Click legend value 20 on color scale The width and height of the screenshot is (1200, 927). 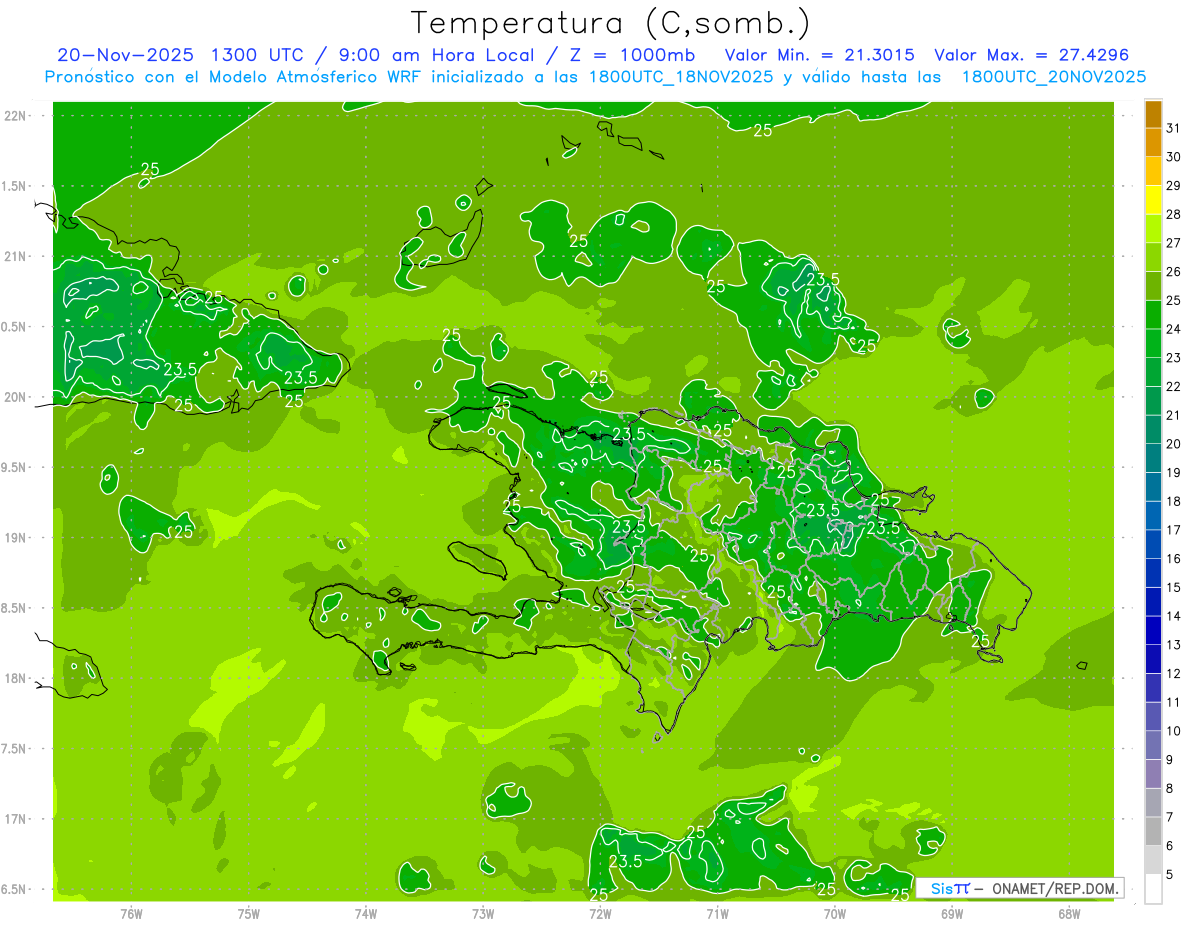[x=1174, y=444]
